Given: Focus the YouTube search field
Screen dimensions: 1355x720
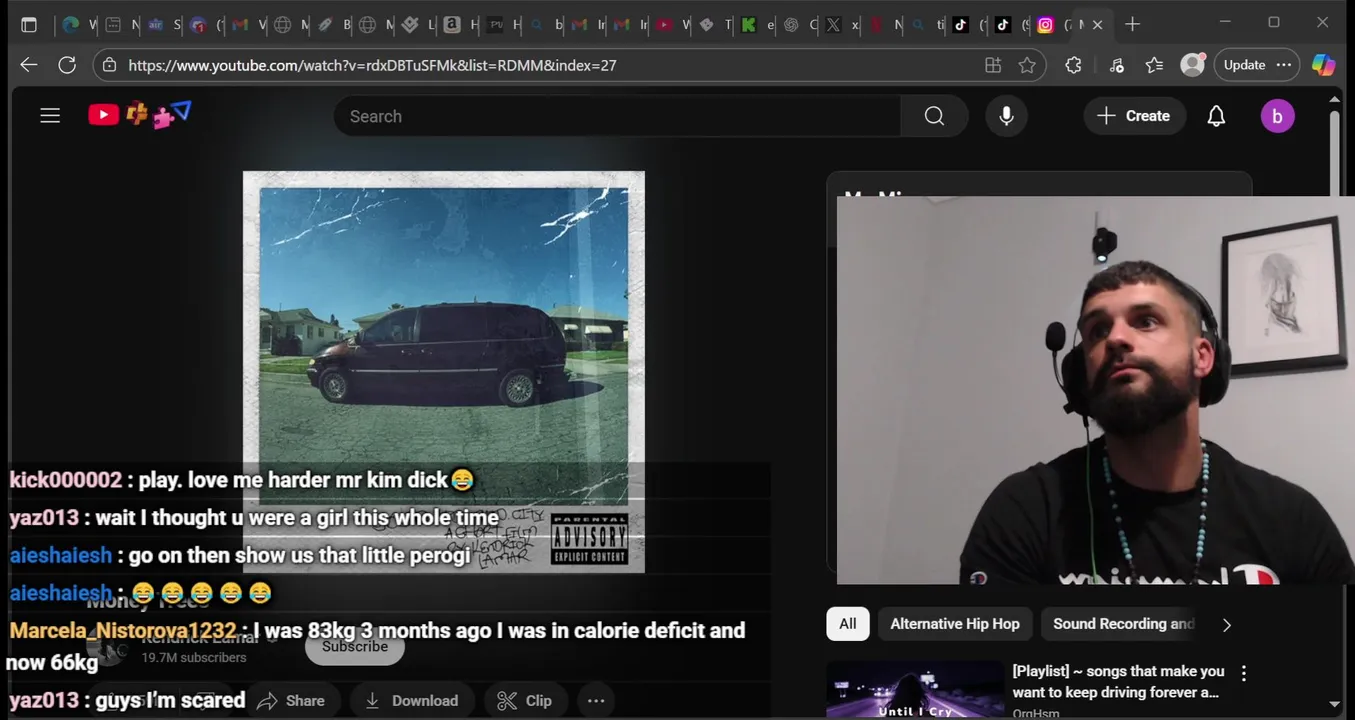Looking at the screenshot, I should coord(617,116).
